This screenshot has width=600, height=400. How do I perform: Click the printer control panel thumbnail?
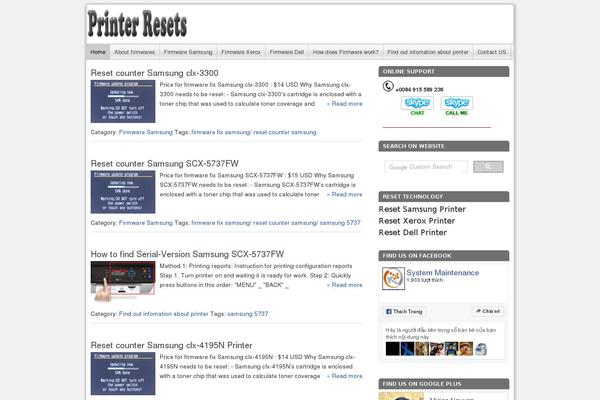coord(123,281)
